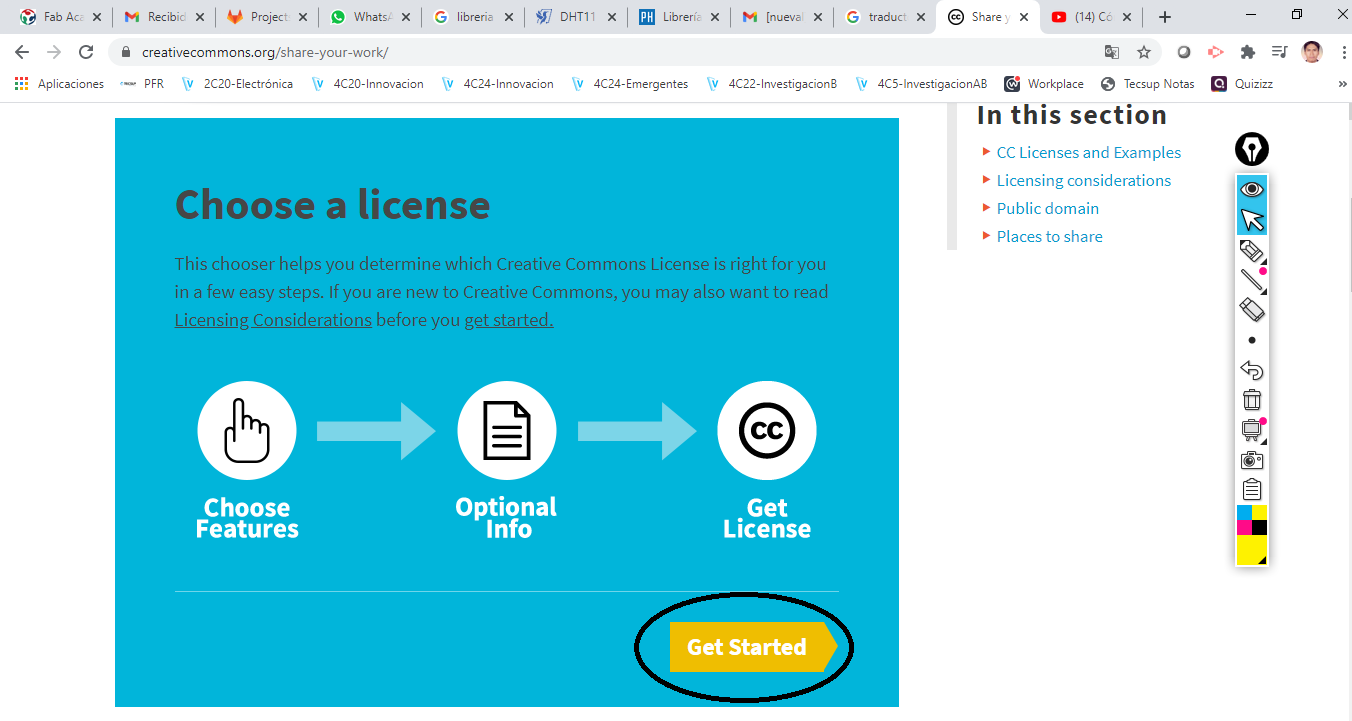Switch to the Fab Academy tab
This screenshot has height=721, width=1352.
pyautogui.click(x=62, y=17)
